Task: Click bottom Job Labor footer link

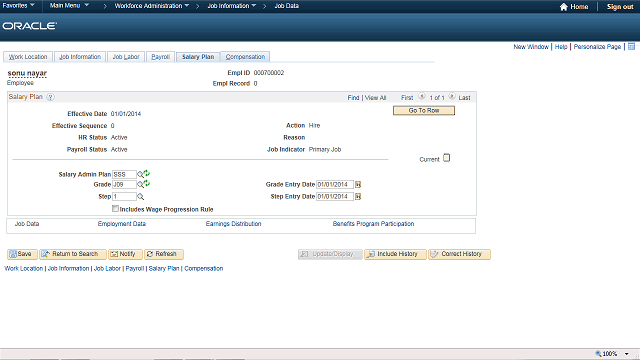Action: [107, 269]
